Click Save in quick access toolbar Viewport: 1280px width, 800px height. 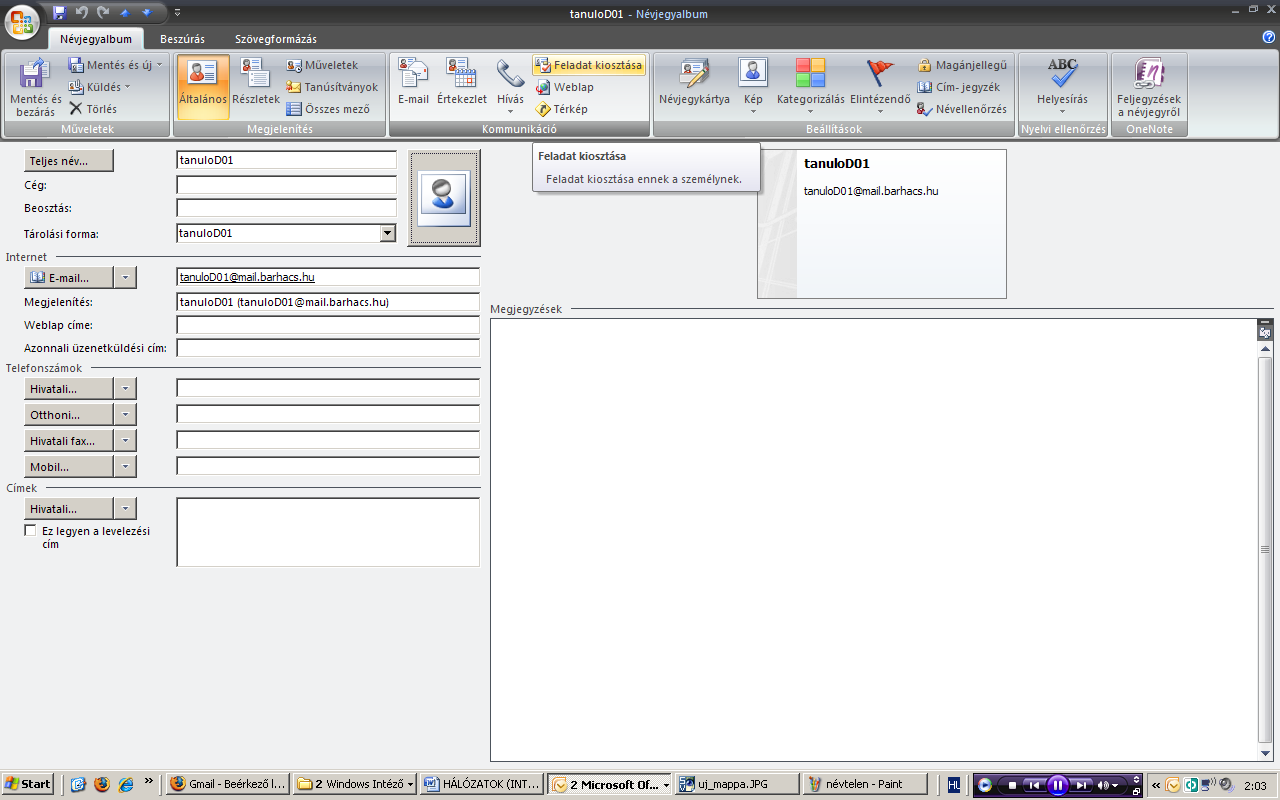coord(59,12)
